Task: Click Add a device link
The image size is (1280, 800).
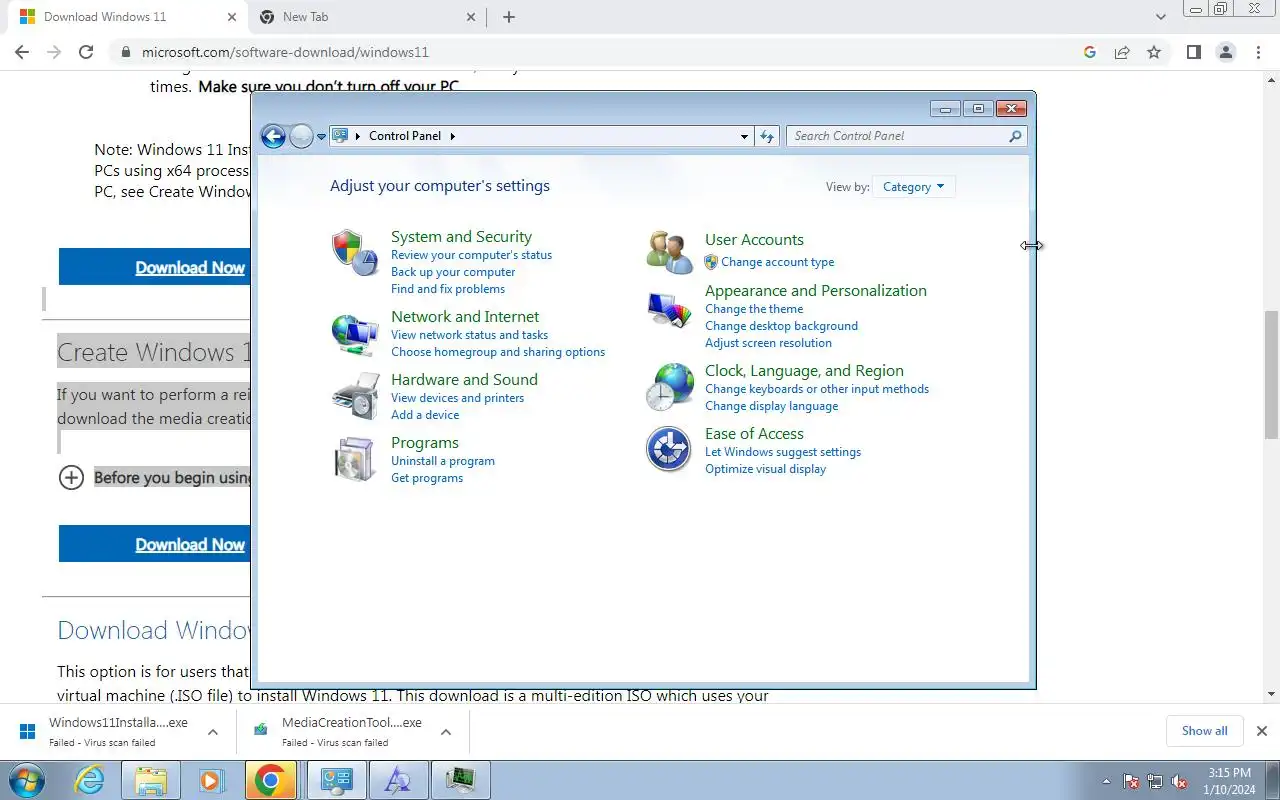Action: [x=425, y=415]
